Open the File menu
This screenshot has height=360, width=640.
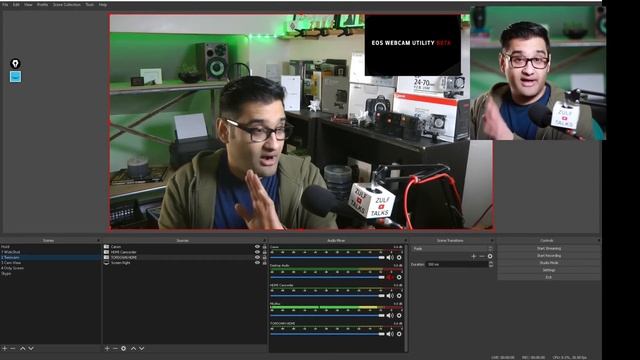click(x=5, y=4)
